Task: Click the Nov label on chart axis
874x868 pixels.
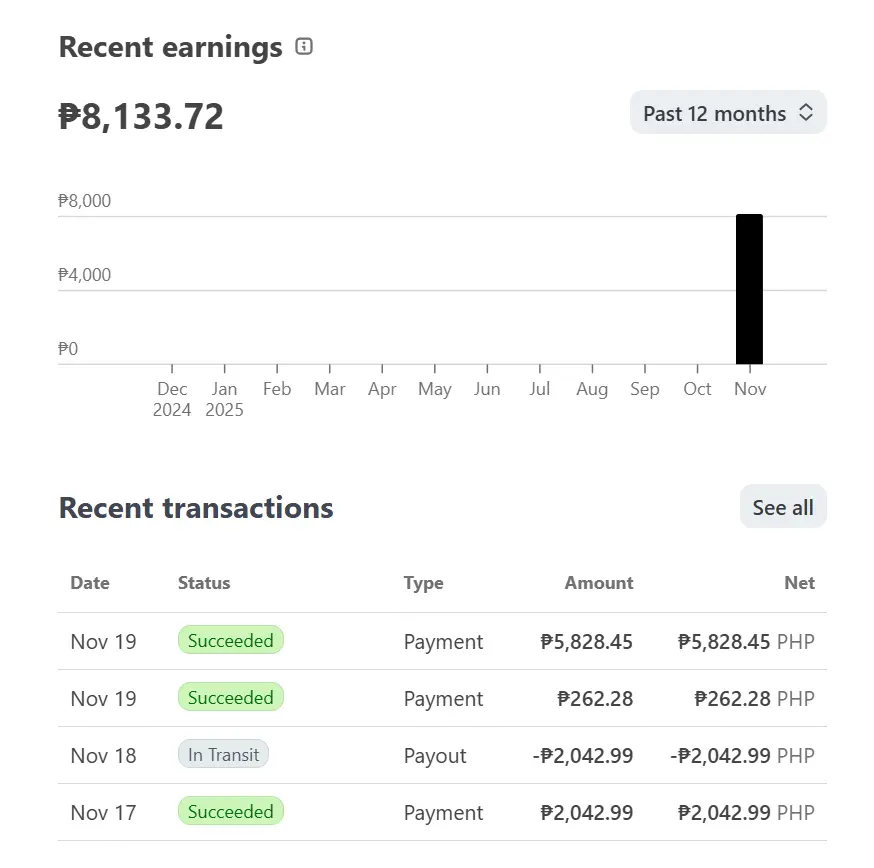Action: (750, 389)
